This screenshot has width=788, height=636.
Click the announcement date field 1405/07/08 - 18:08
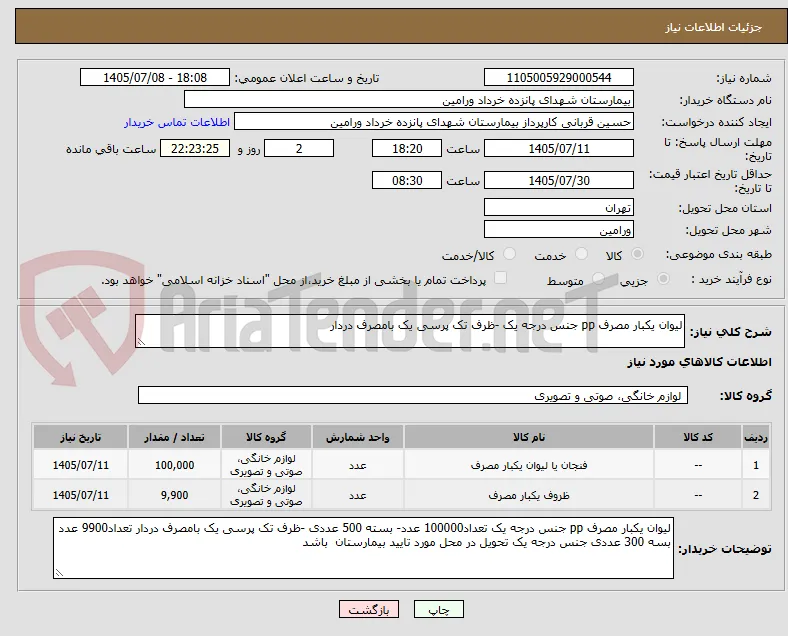point(155,77)
